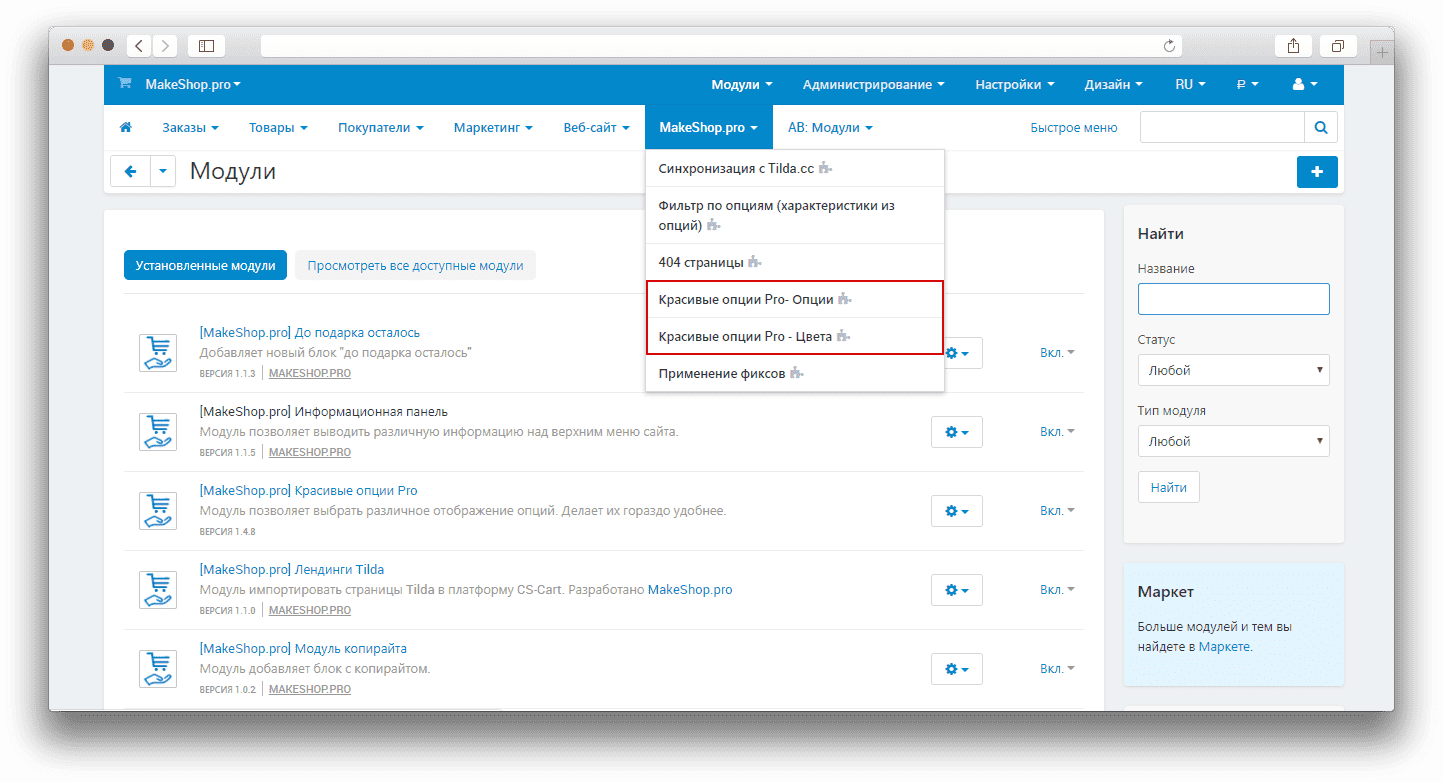Select Фильтр по опциям menu item
Viewport: 1443px width, 782px height.
click(x=795, y=215)
